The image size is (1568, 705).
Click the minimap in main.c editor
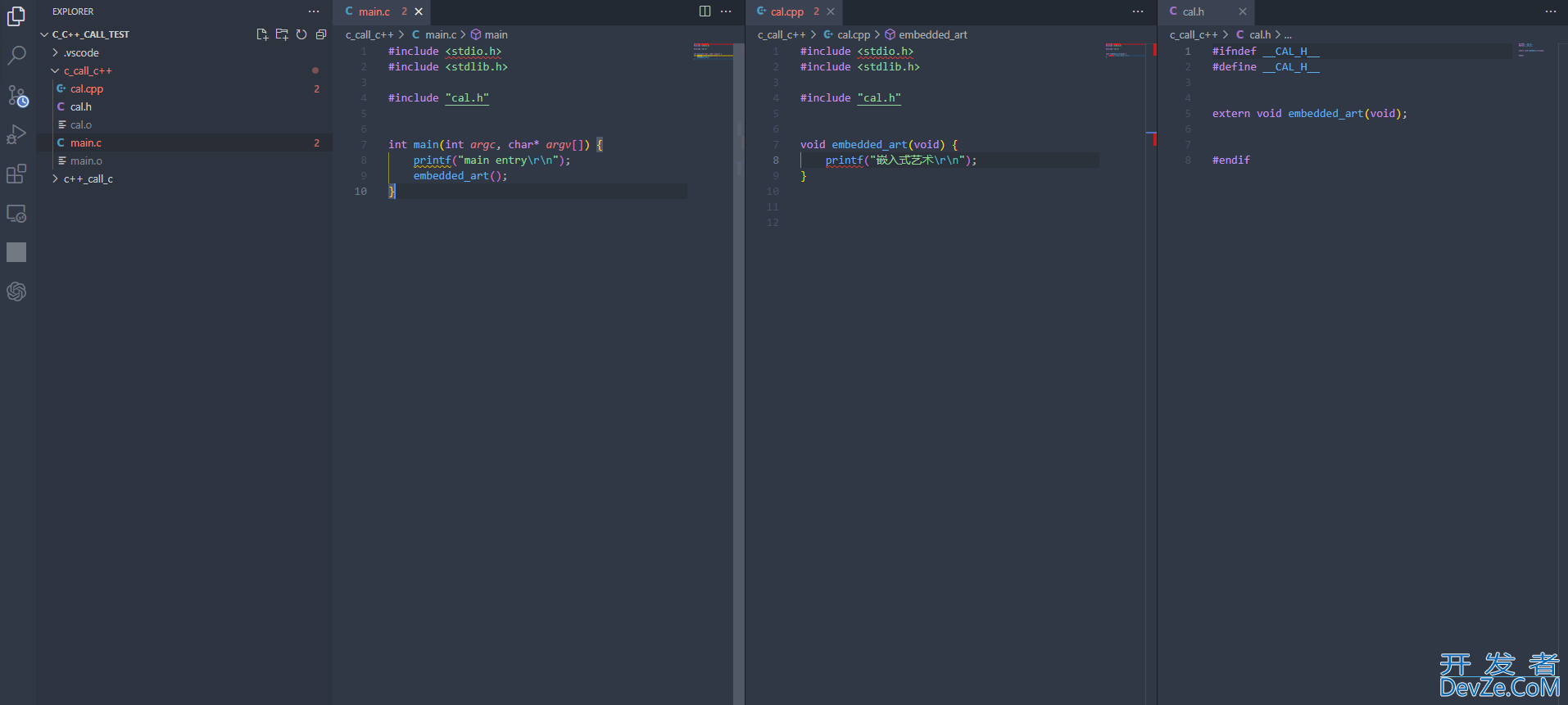712,51
